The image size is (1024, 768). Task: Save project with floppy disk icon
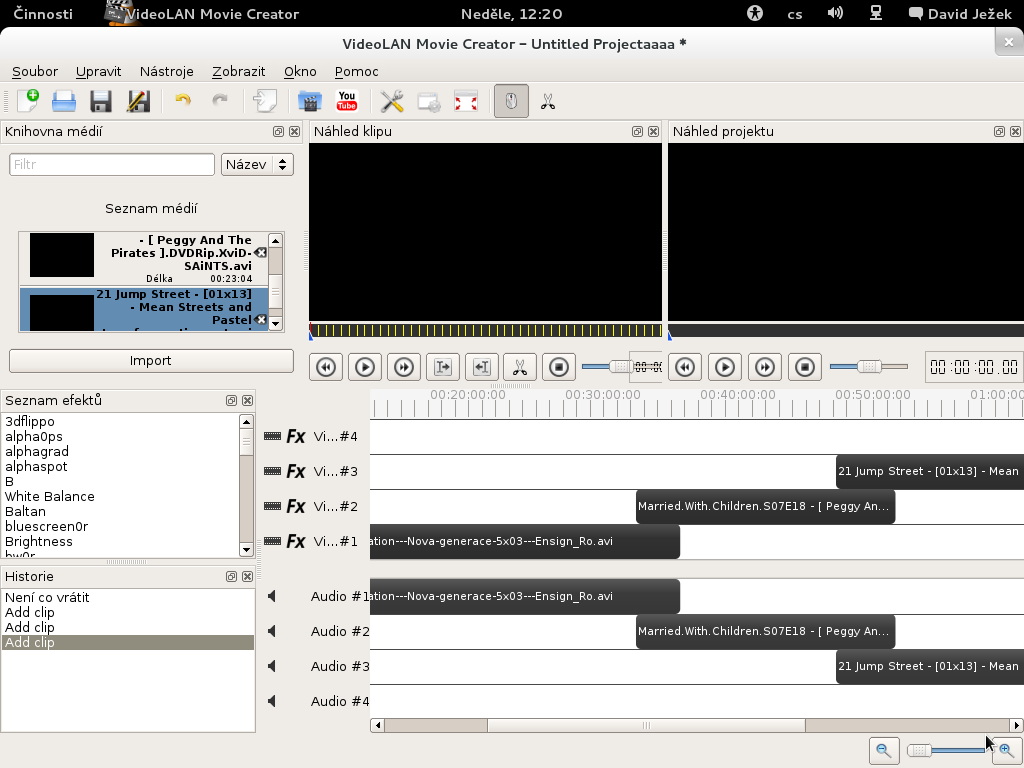point(101,101)
